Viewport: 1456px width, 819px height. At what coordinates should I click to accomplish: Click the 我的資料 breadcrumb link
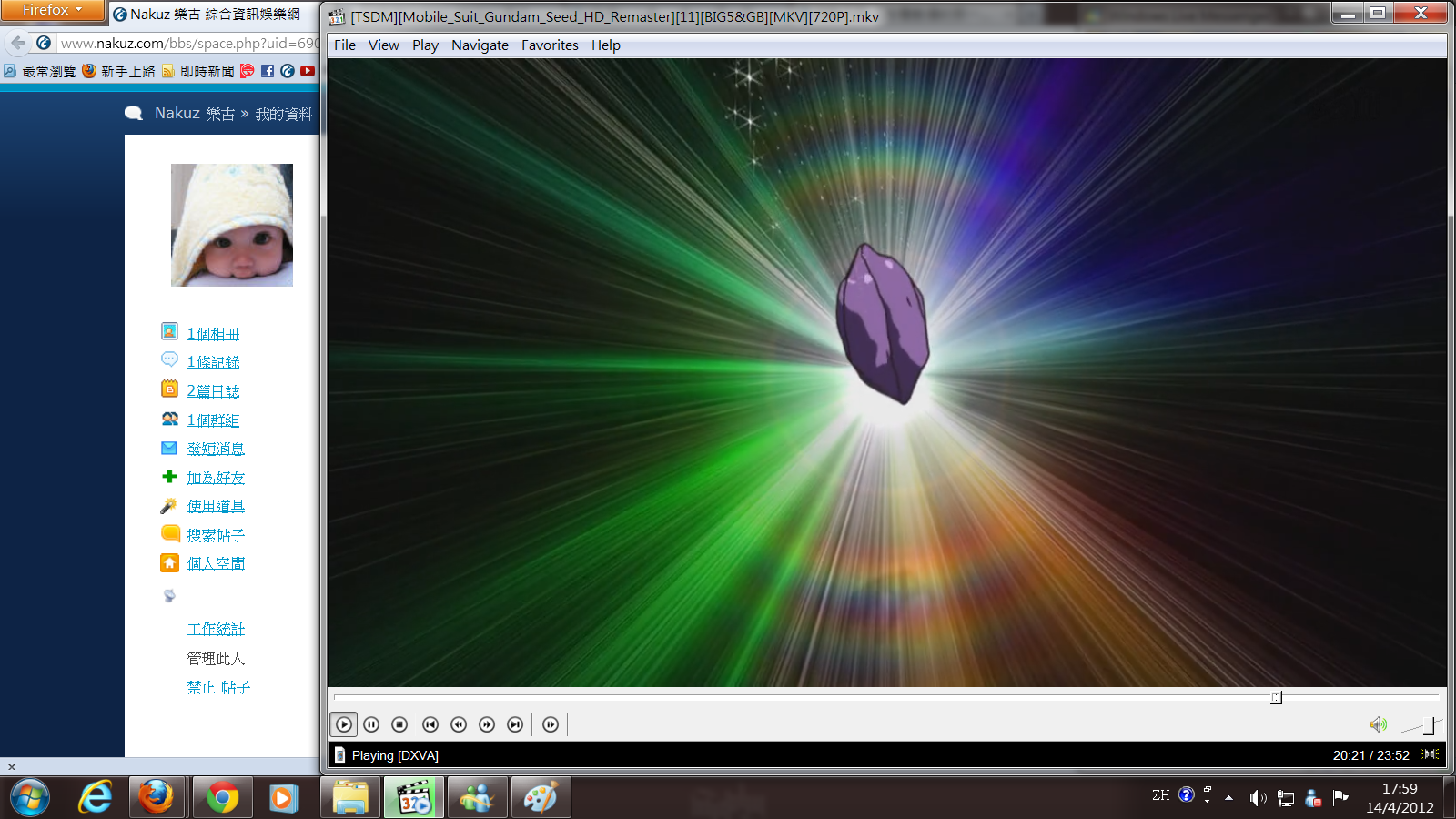(x=284, y=114)
